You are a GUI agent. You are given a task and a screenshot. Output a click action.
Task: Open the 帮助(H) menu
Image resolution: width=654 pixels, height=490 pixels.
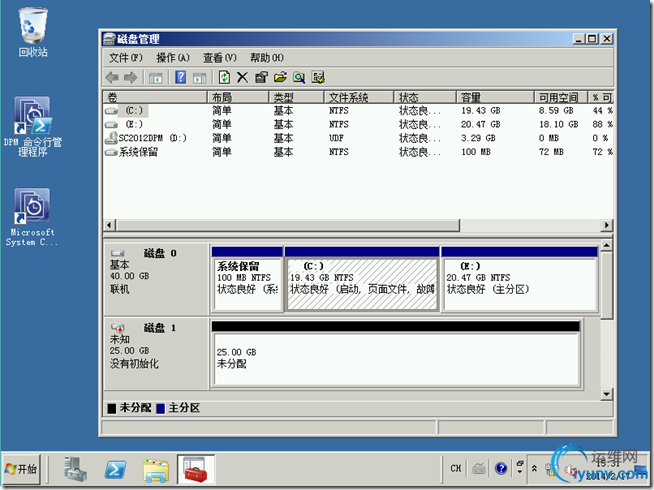pyautogui.click(x=267, y=58)
